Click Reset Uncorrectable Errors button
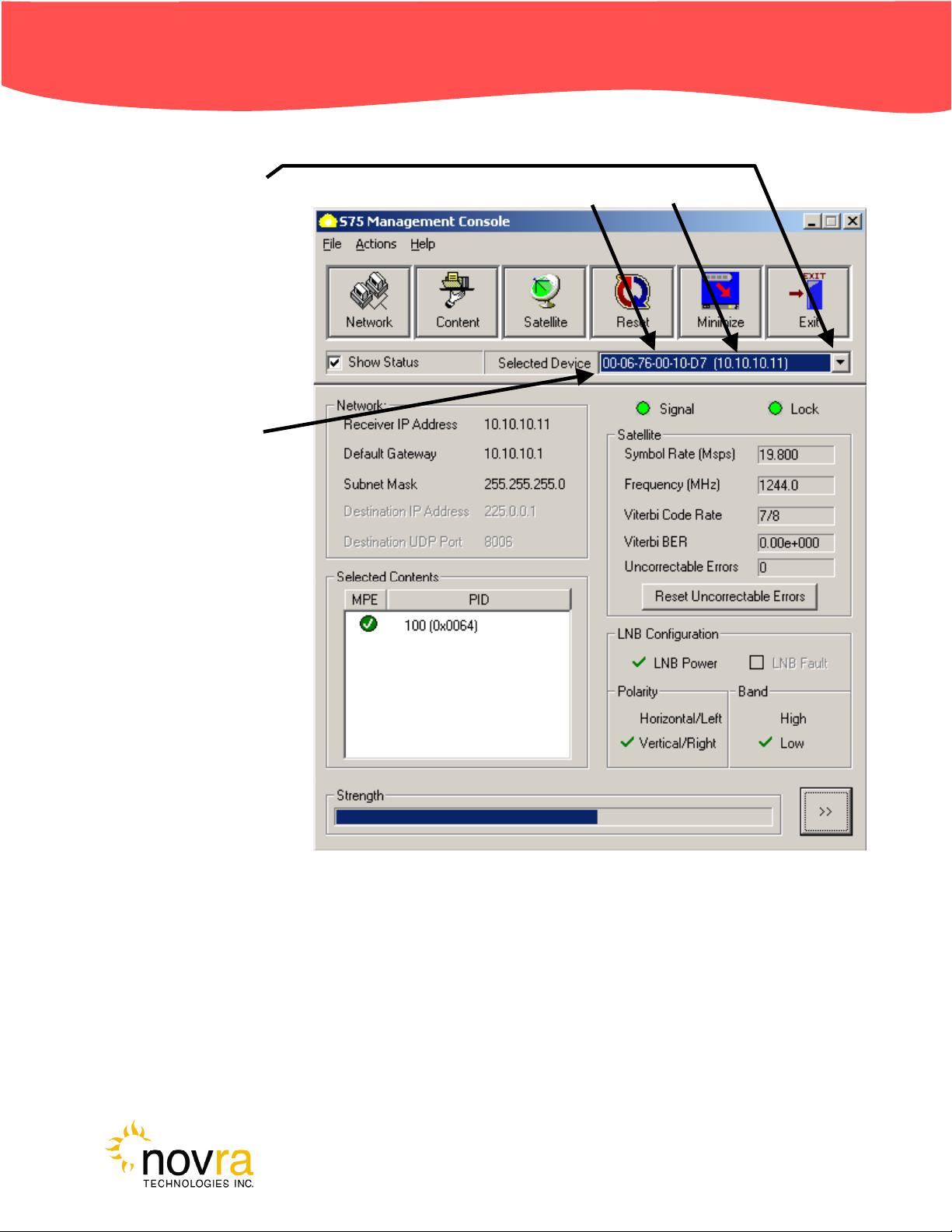 [730, 596]
